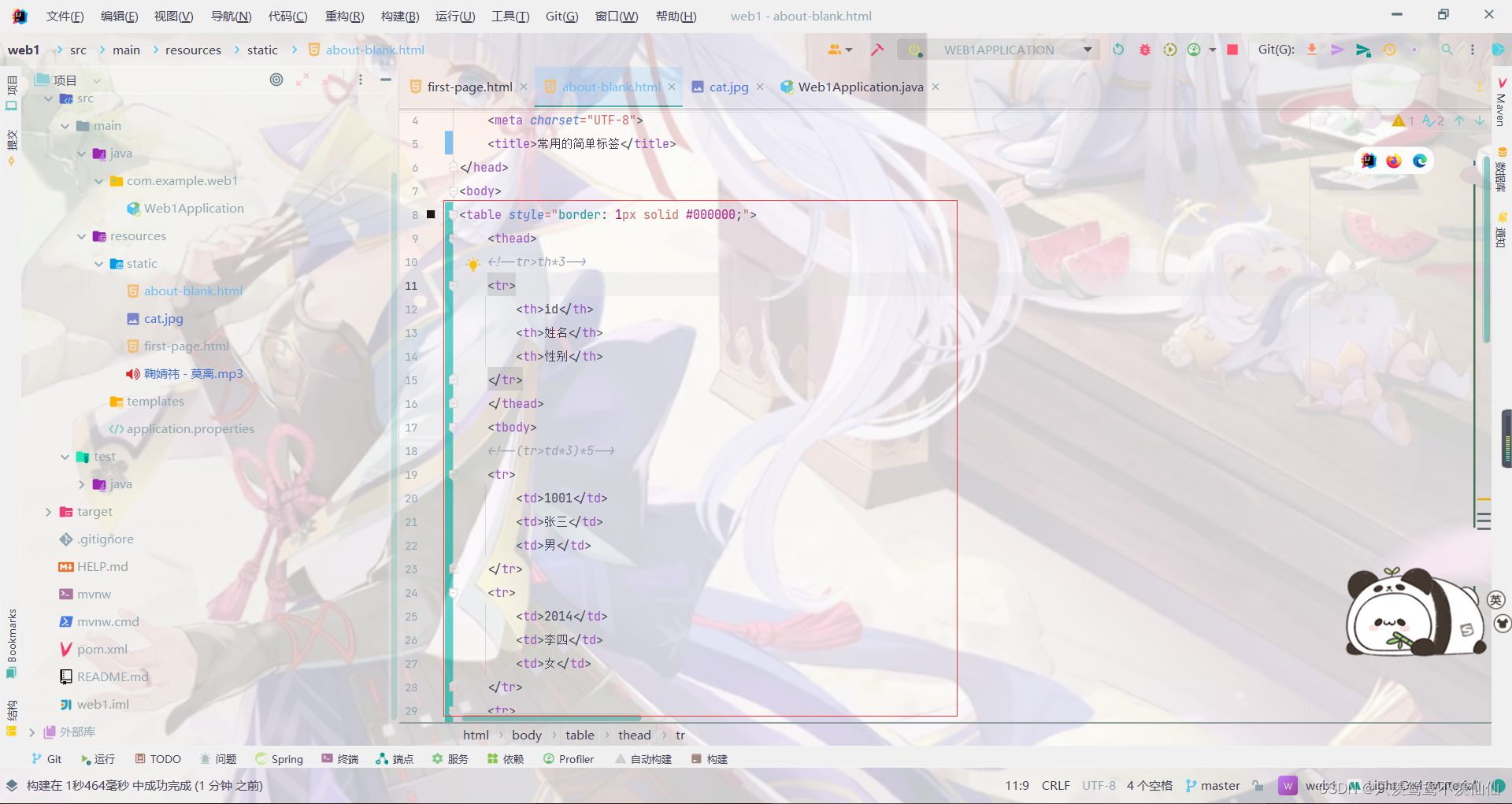Open the 文件(F) menu
The height and width of the screenshot is (804, 1512).
coord(65,16)
